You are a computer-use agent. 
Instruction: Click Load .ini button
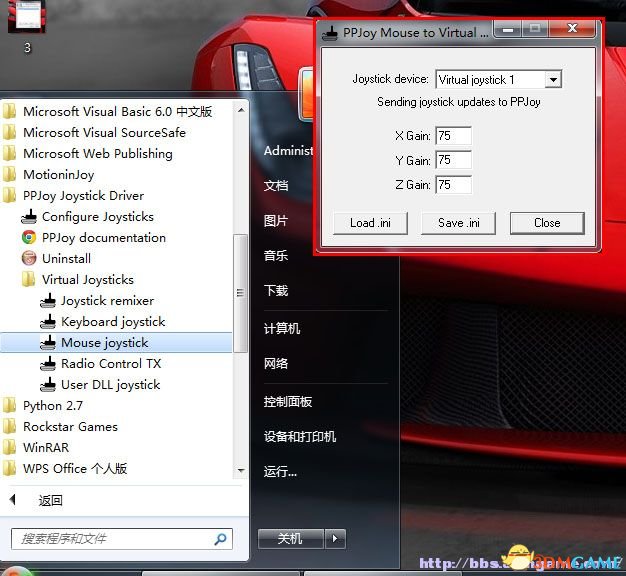(x=370, y=223)
